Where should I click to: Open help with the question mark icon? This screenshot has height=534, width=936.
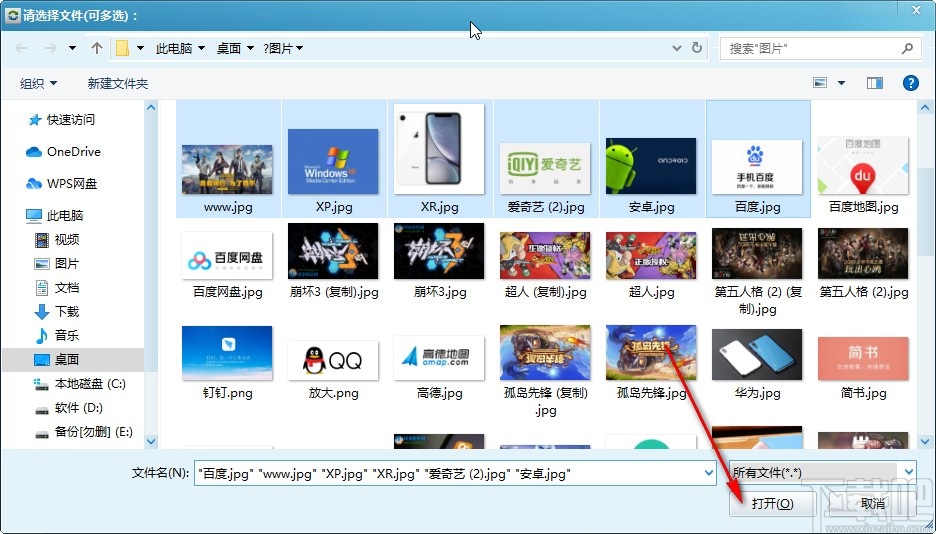pyautogui.click(x=910, y=83)
